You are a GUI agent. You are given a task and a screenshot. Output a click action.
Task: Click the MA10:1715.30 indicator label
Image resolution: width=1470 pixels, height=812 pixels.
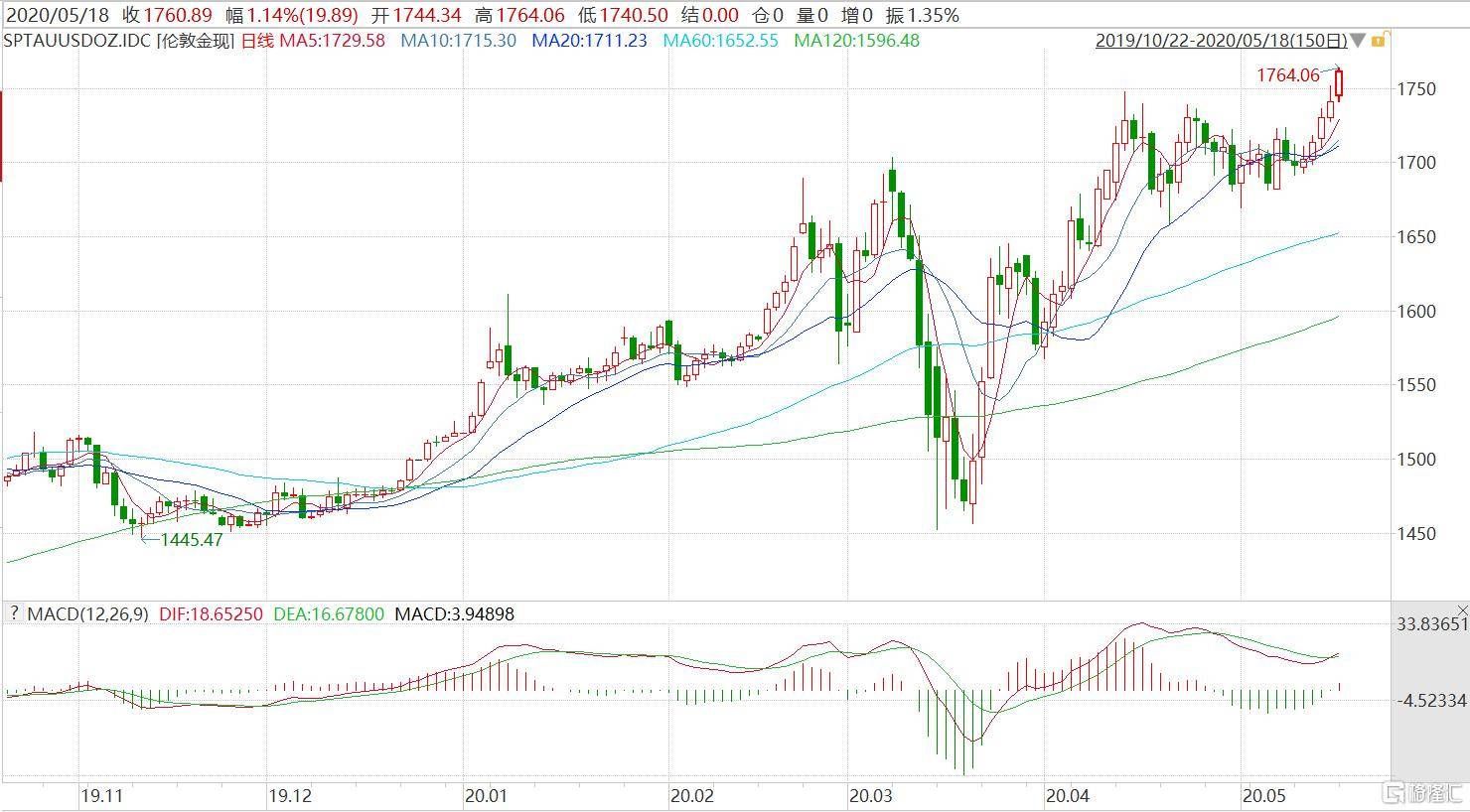pos(458,41)
